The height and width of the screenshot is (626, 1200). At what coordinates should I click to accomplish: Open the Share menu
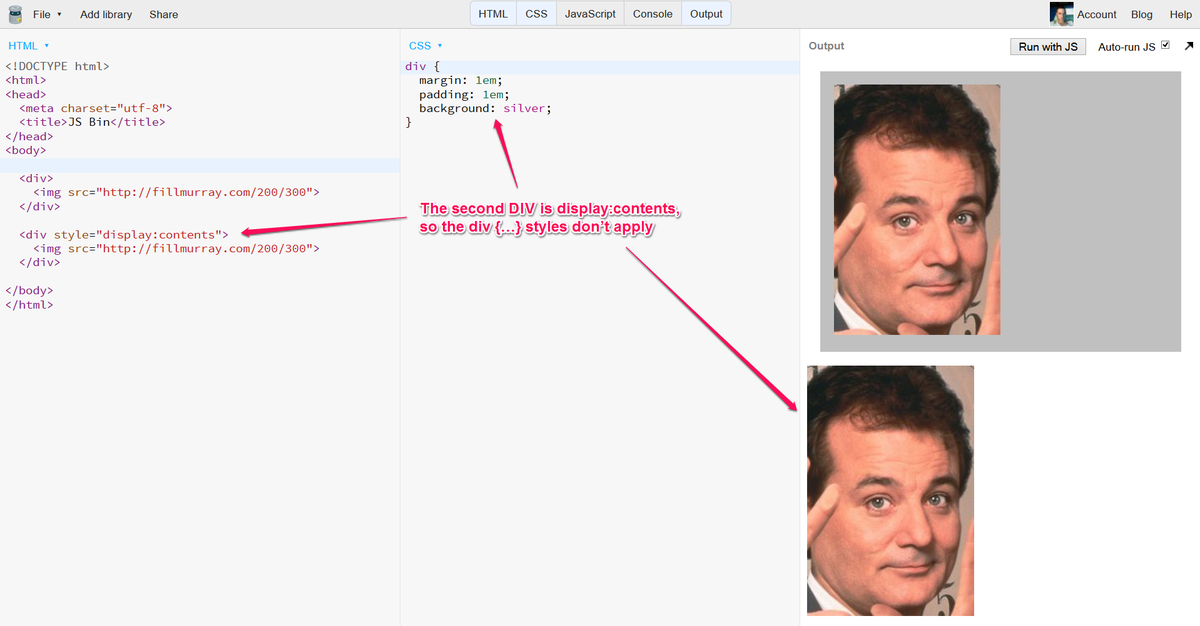point(164,14)
